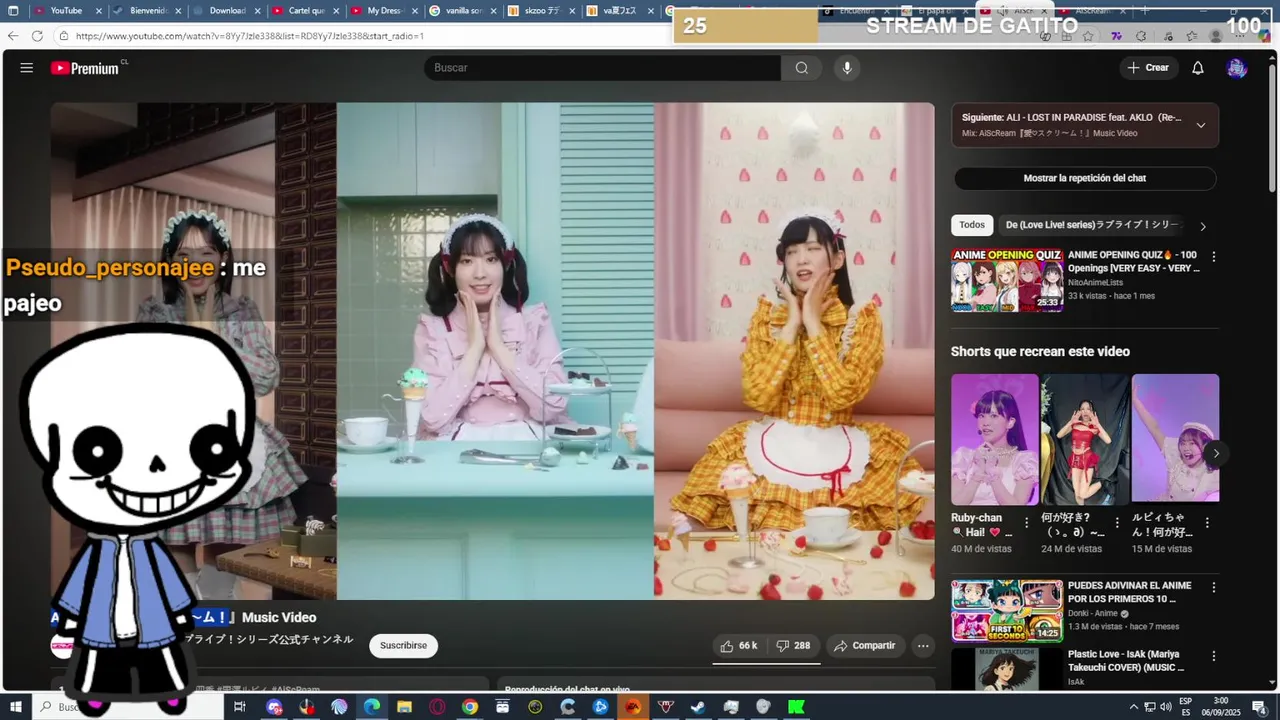This screenshot has width=1280, height=720.
Task: Open Google Chrome from the taskbar
Action: [x=470, y=707]
